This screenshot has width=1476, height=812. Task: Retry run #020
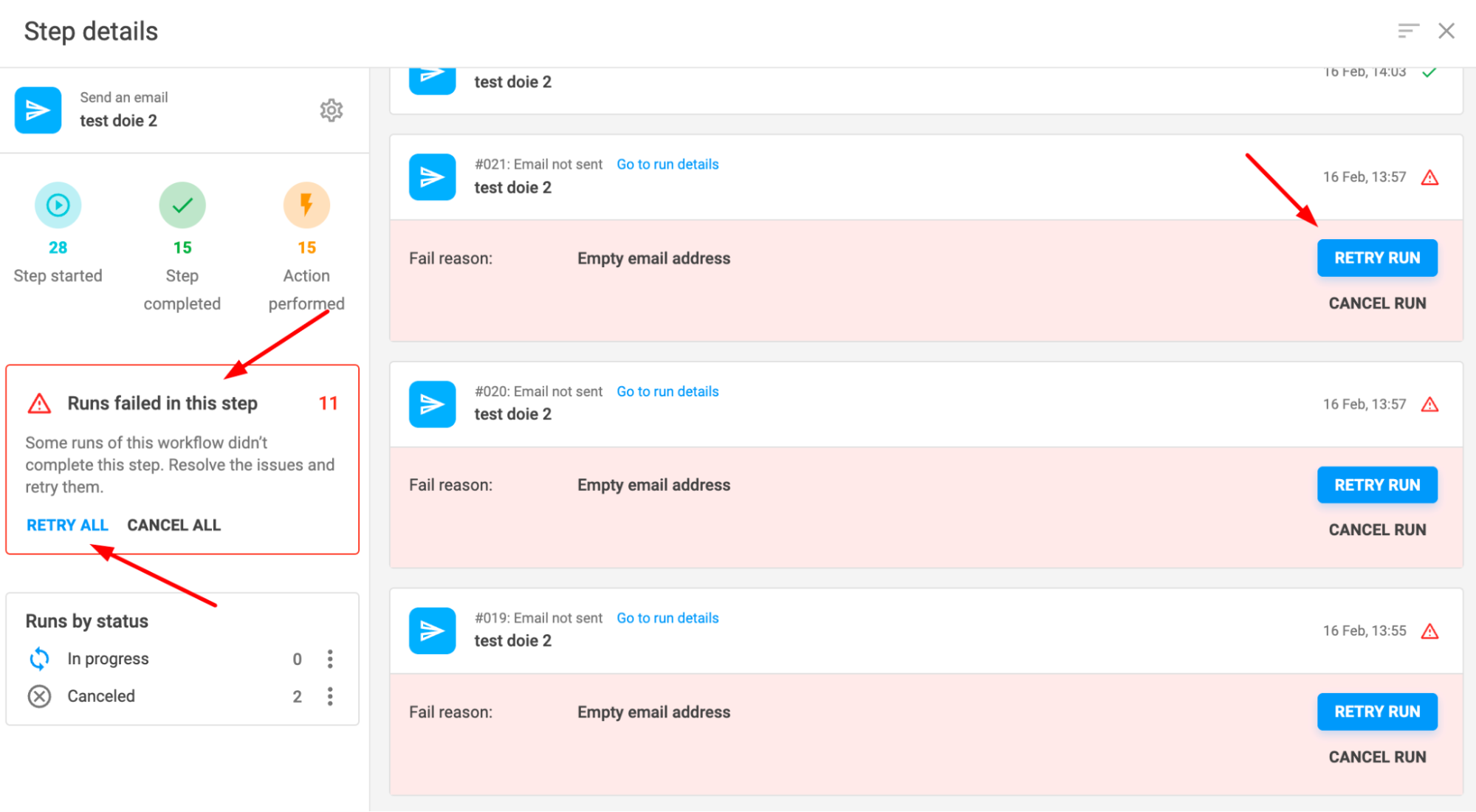point(1377,485)
